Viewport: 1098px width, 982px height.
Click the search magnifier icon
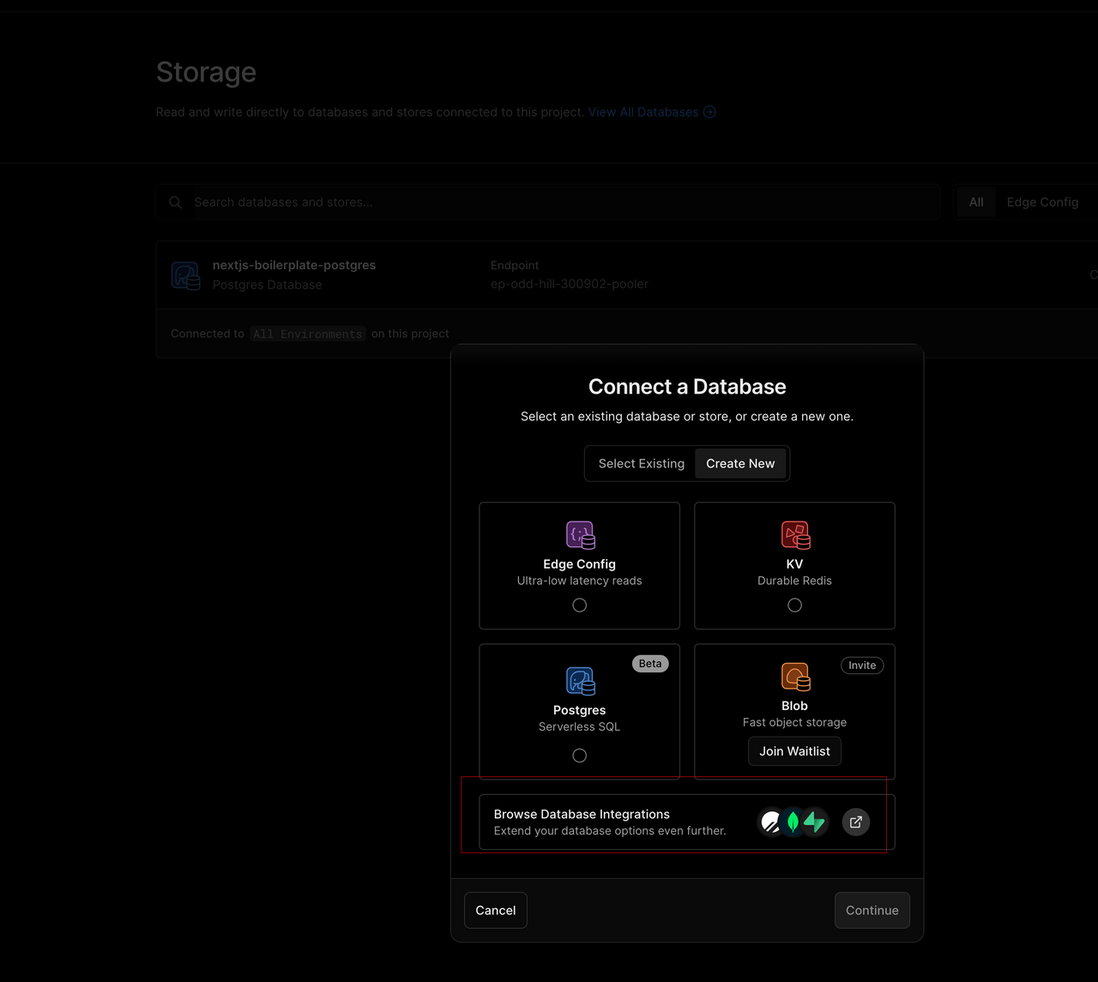(175, 202)
